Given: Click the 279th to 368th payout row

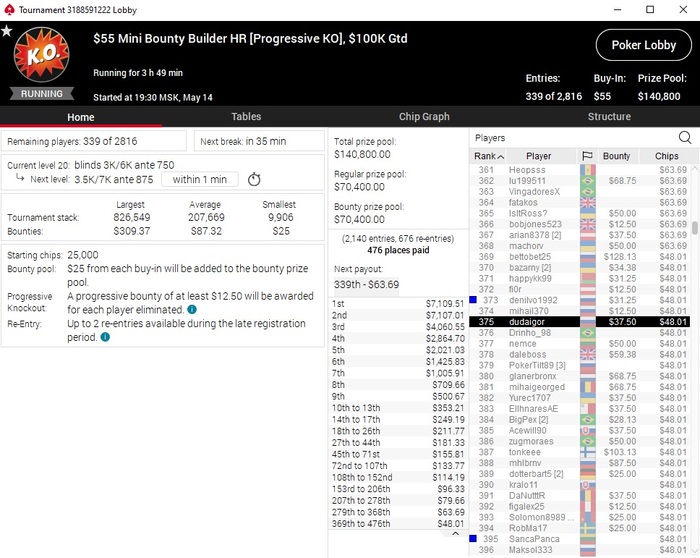Looking at the screenshot, I should tap(398, 512).
